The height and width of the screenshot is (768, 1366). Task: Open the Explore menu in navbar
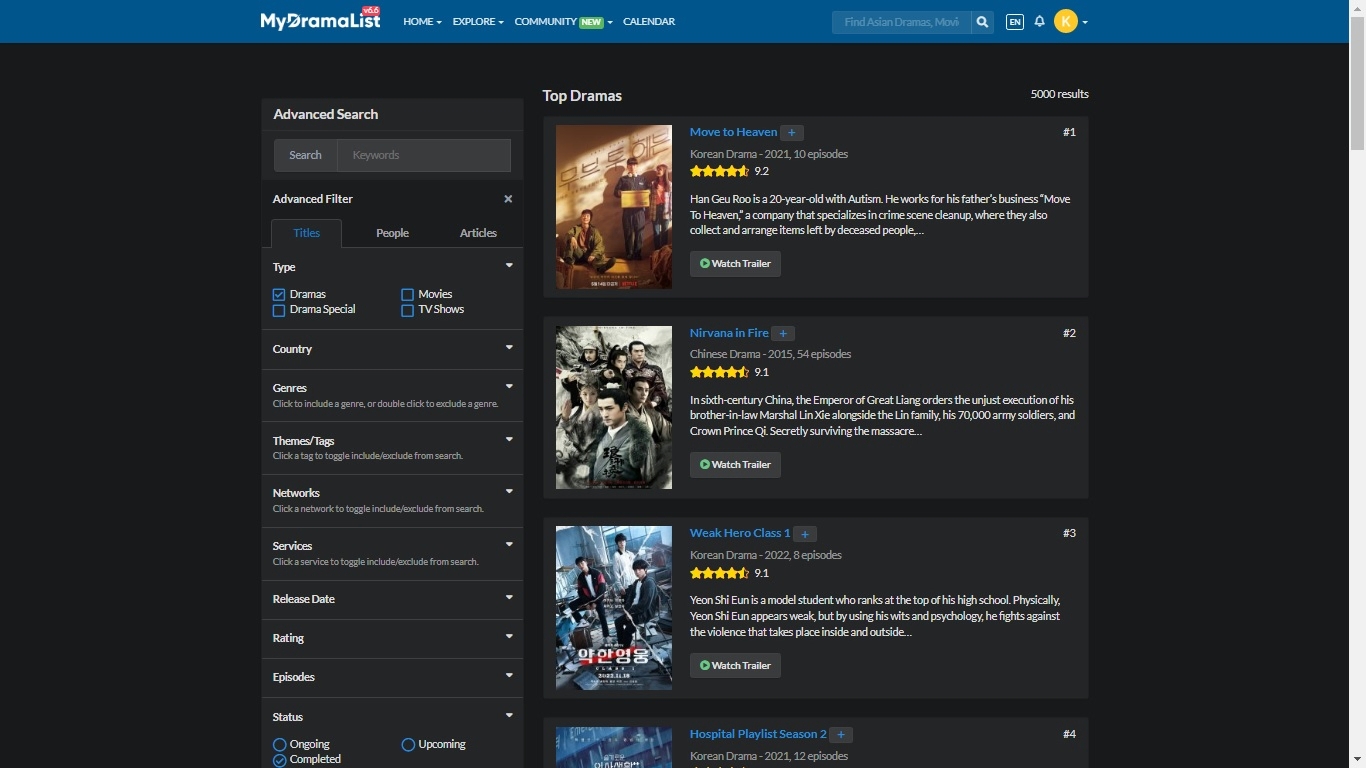click(x=477, y=22)
